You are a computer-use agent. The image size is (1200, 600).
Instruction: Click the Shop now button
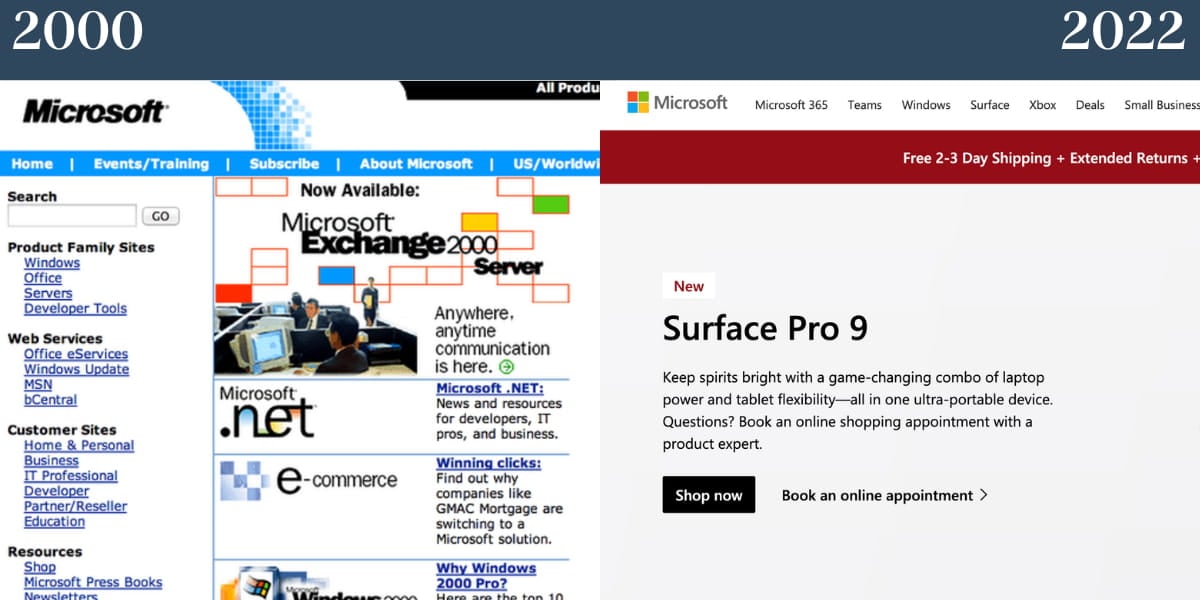(x=709, y=495)
